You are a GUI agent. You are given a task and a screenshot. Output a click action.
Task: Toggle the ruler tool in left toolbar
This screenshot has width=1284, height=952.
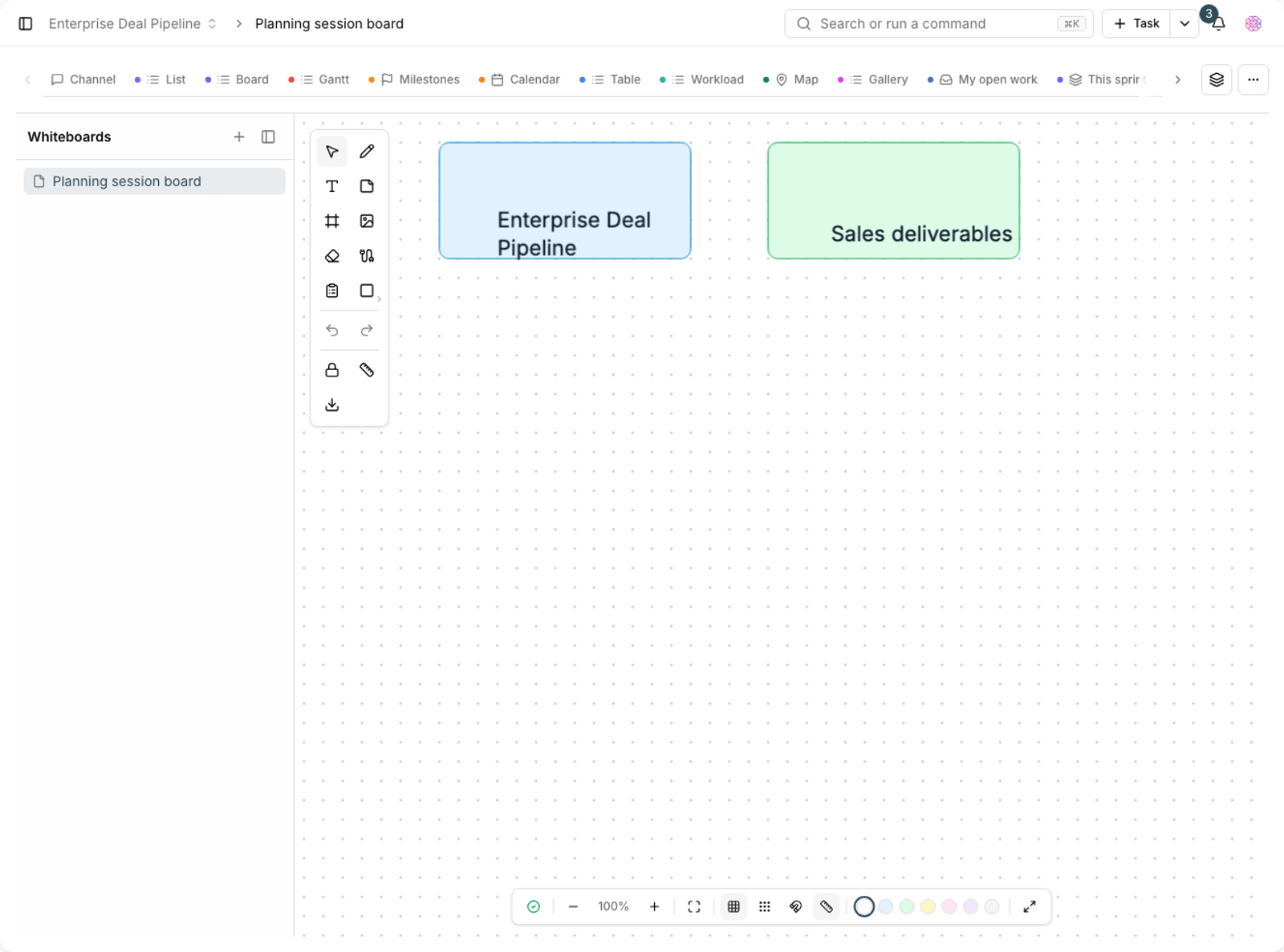(x=367, y=370)
